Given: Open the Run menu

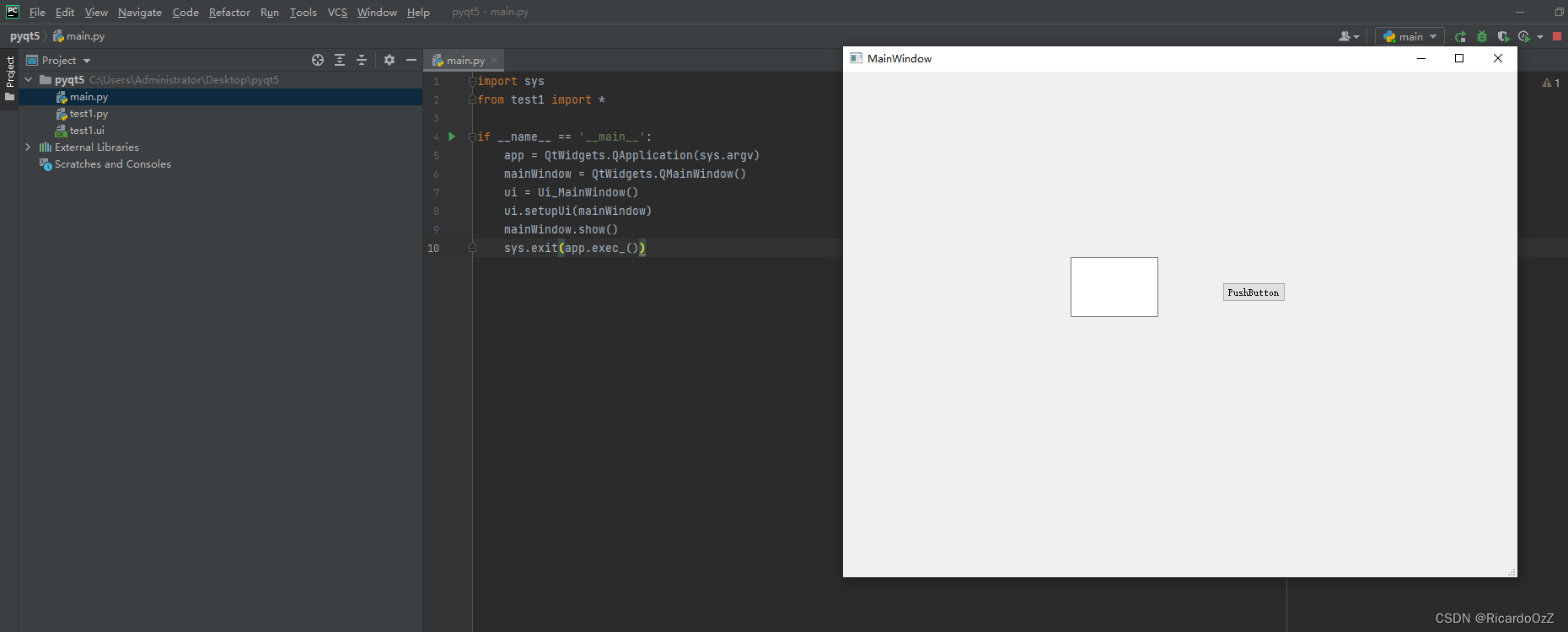Looking at the screenshot, I should [x=270, y=12].
